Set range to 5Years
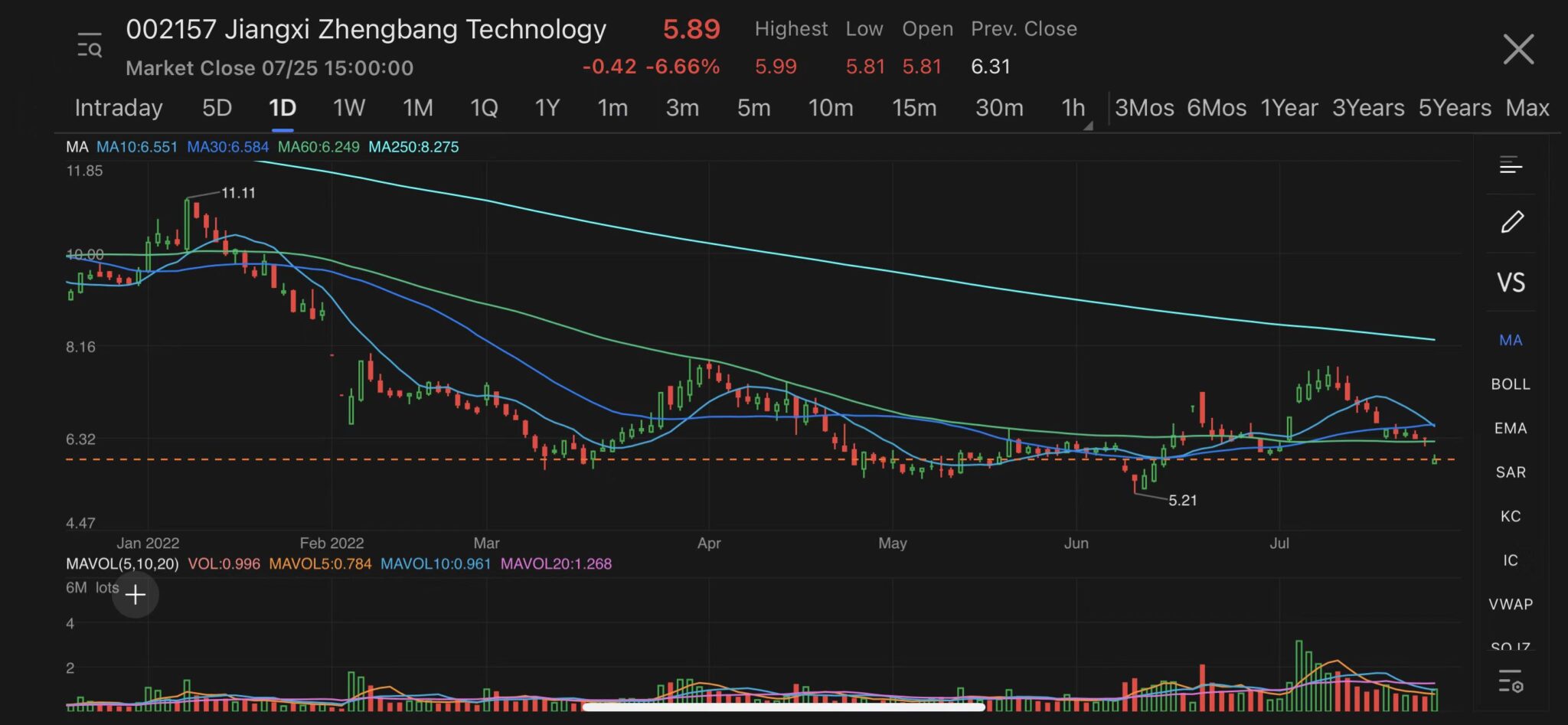The image size is (1568, 725). pyautogui.click(x=1455, y=108)
